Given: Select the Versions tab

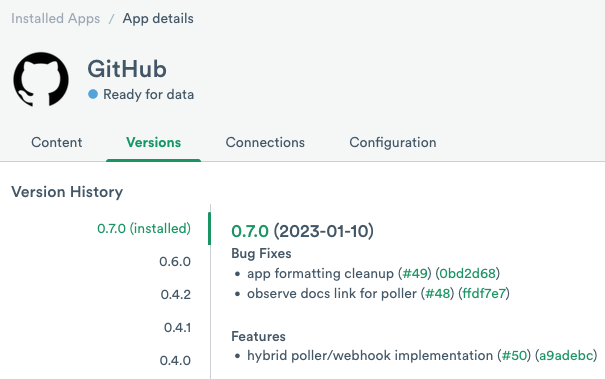Looking at the screenshot, I should (154, 142).
